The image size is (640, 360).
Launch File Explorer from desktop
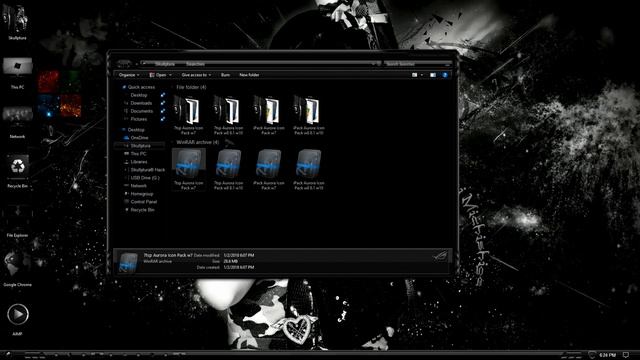(17, 221)
